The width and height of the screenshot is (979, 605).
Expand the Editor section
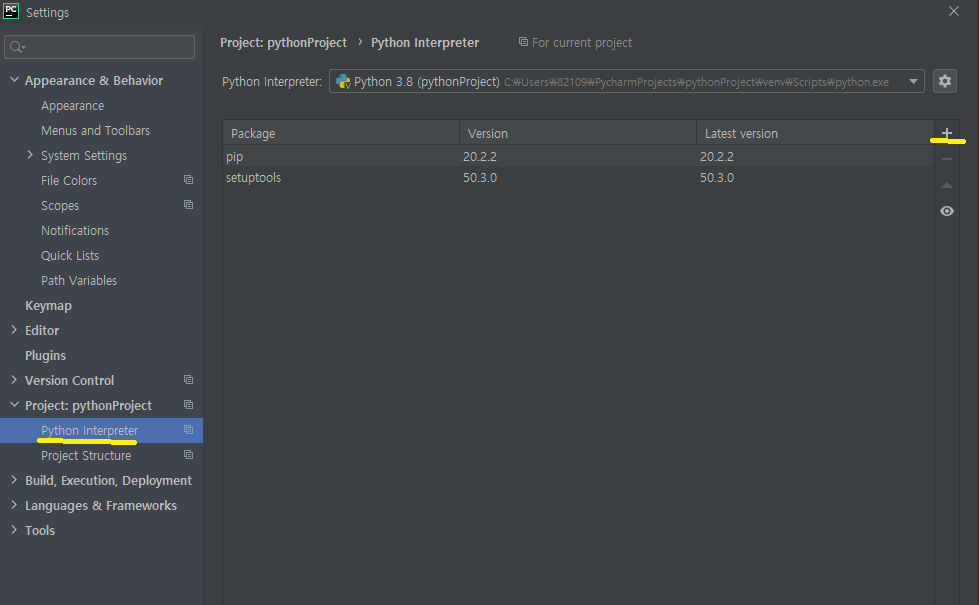click(14, 330)
